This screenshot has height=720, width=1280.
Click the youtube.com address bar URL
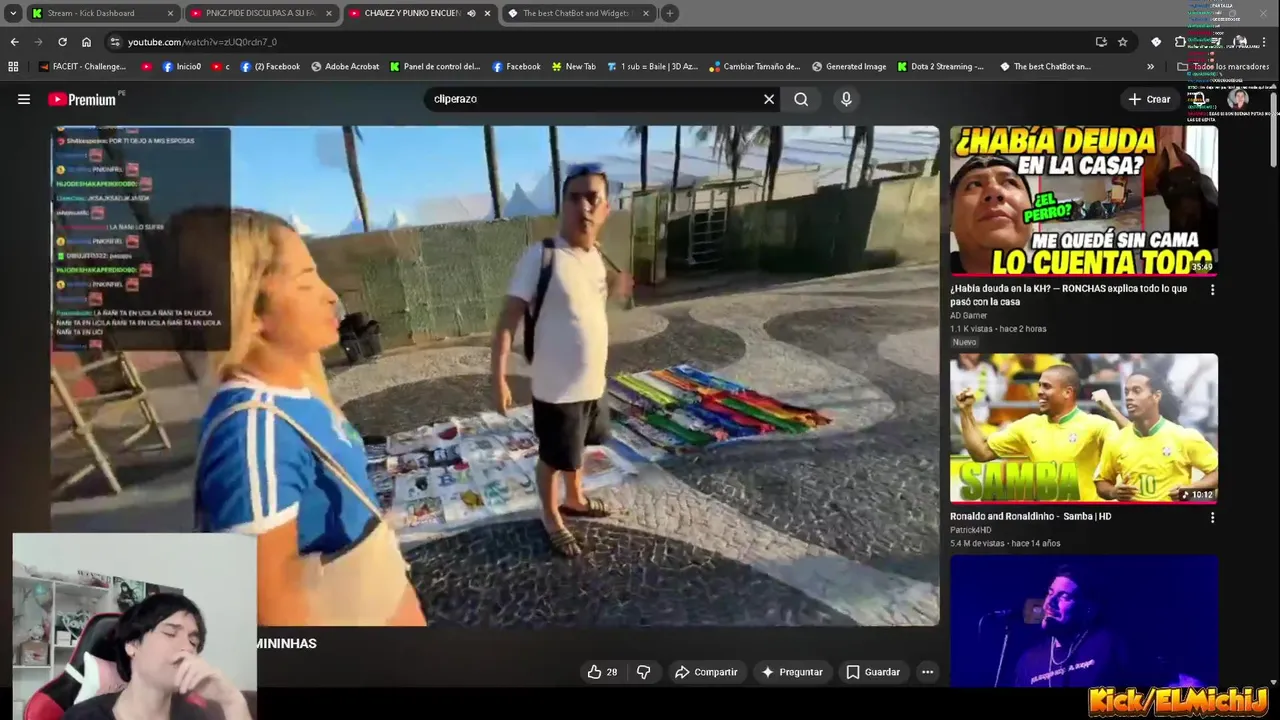(x=202, y=42)
